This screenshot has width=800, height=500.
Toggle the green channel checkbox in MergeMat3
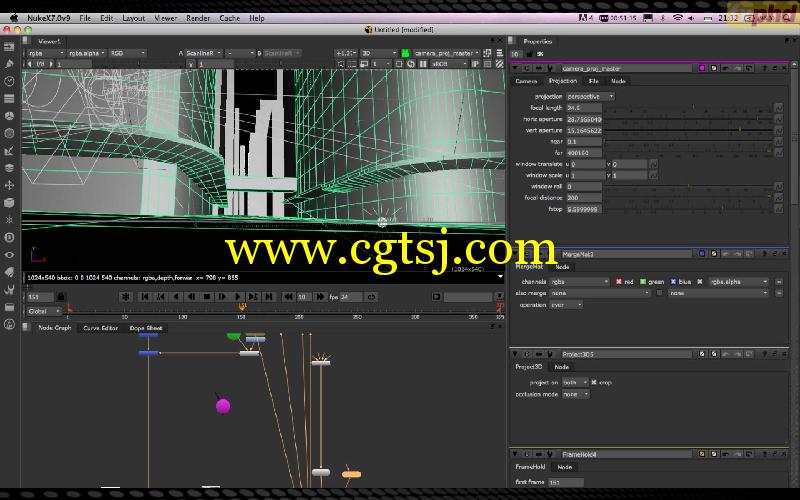[x=643, y=282]
